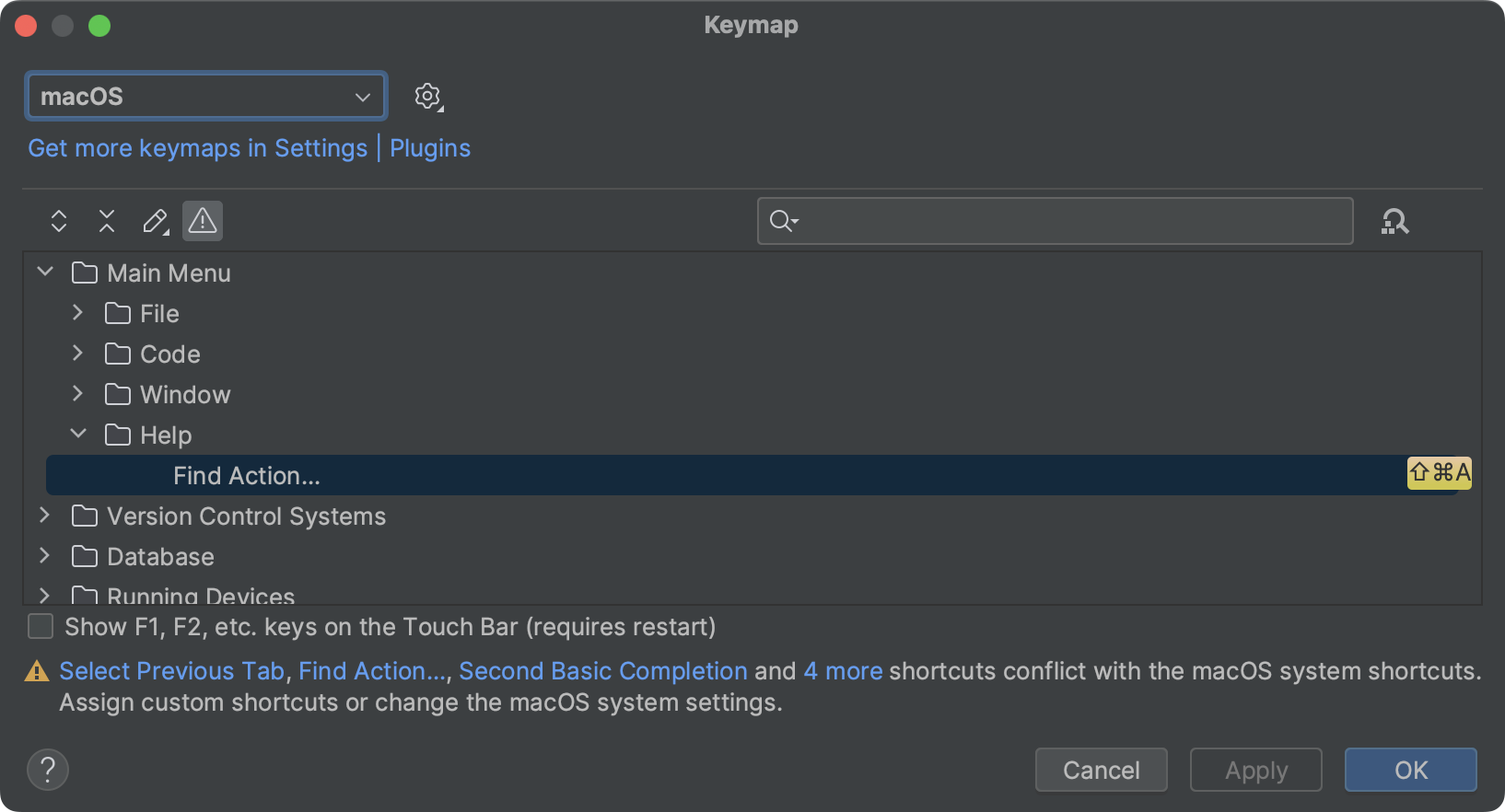This screenshot has width=1505, height=812.
Task: Click inside the keymap search field
Action: pos(1068,221)
